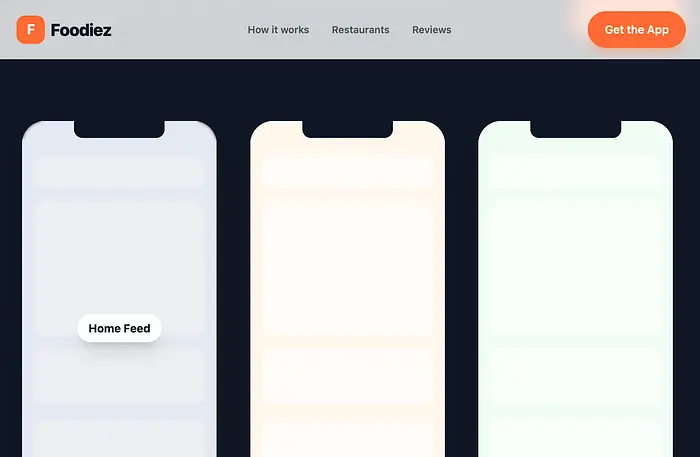Open the Reviews nav link
This screenshot has height=457, width=700.
pyautogui.click(x=431, y=30)
